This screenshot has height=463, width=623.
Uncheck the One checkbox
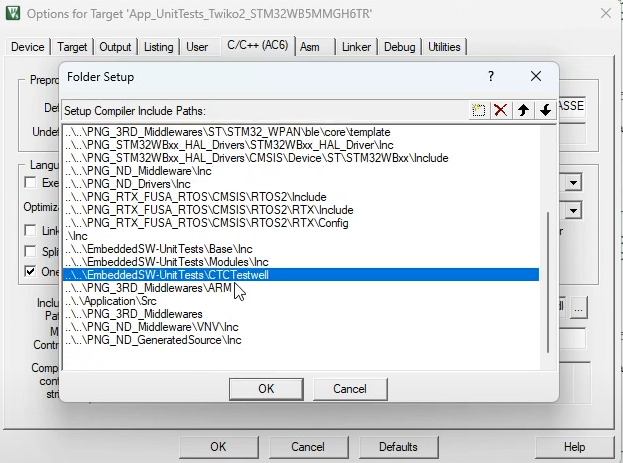point(30,271)
